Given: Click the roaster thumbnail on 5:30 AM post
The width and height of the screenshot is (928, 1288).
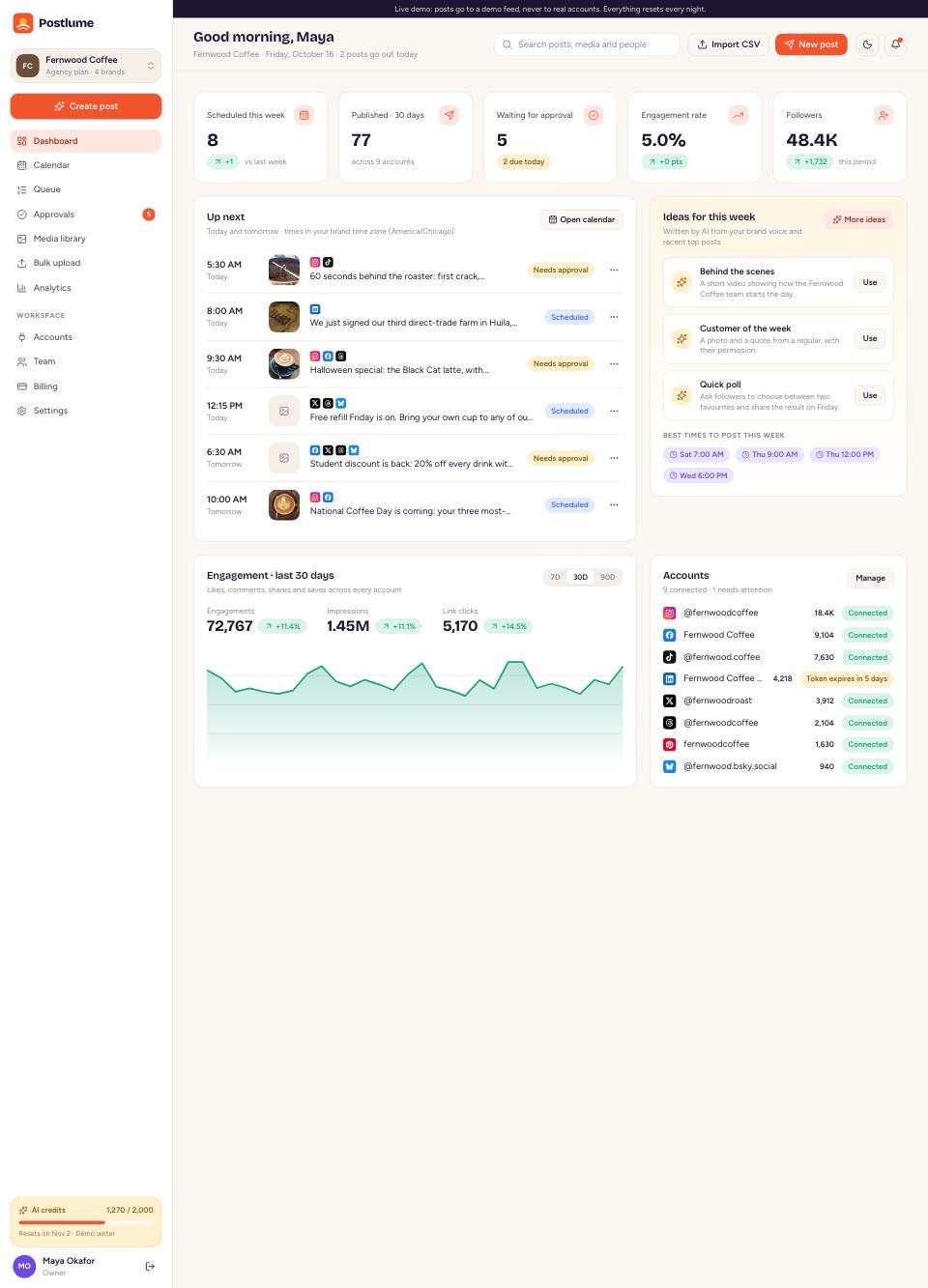Looking at the screenshot, I should coord(284,271).
